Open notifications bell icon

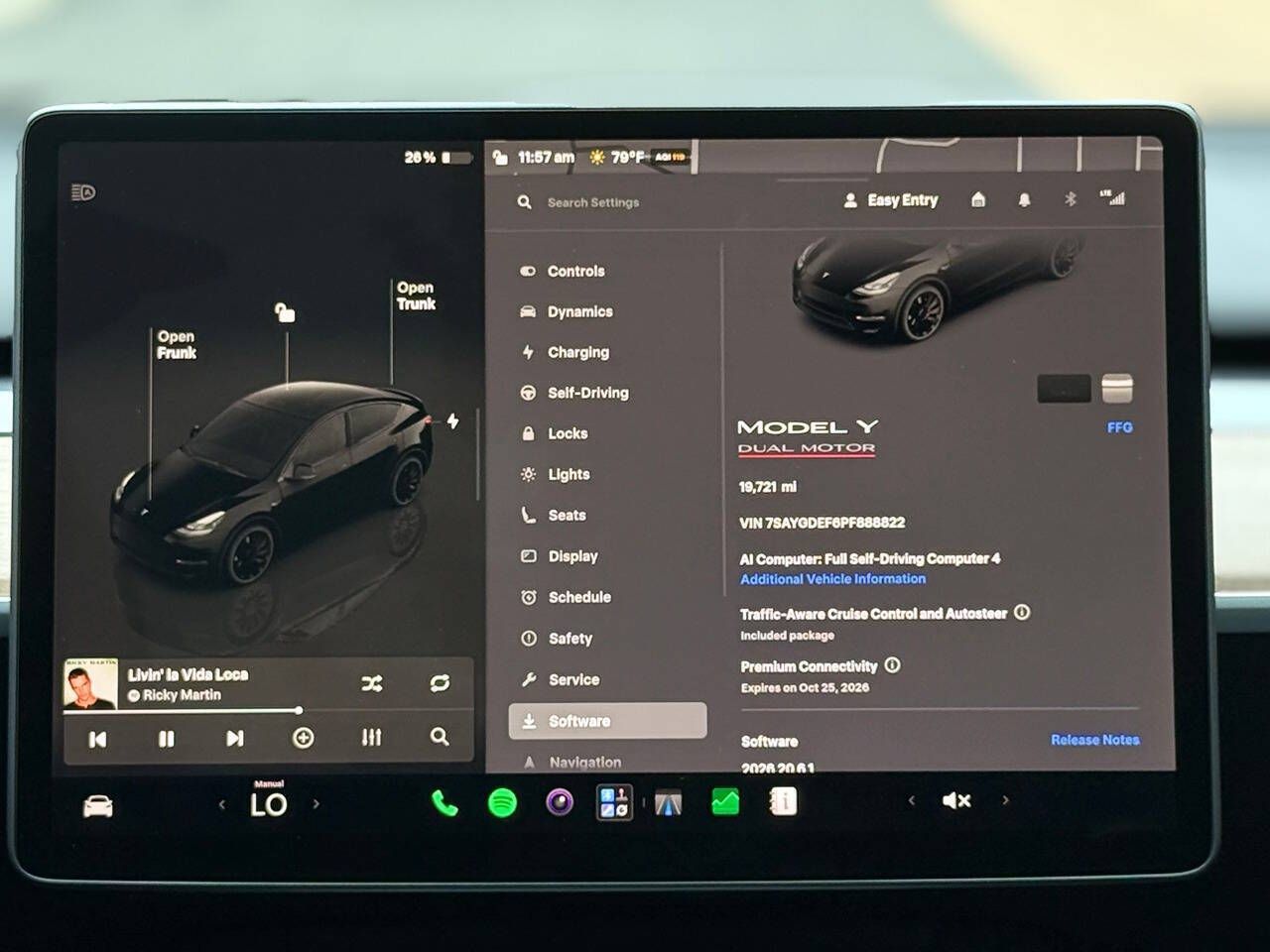[1025, 199]
